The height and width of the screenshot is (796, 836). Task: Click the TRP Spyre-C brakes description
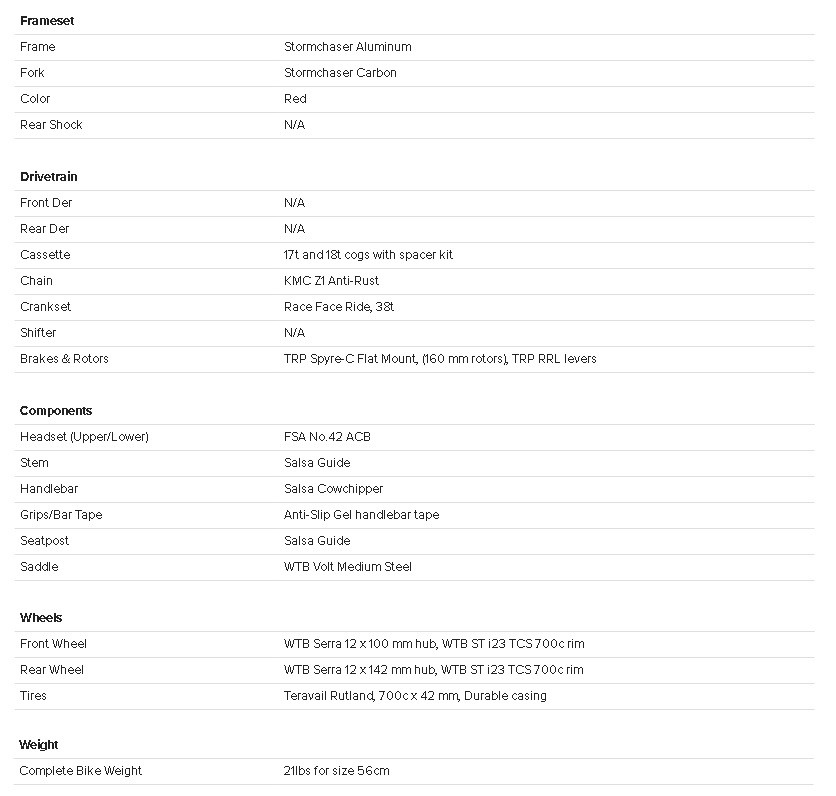[x=440, y=359]
